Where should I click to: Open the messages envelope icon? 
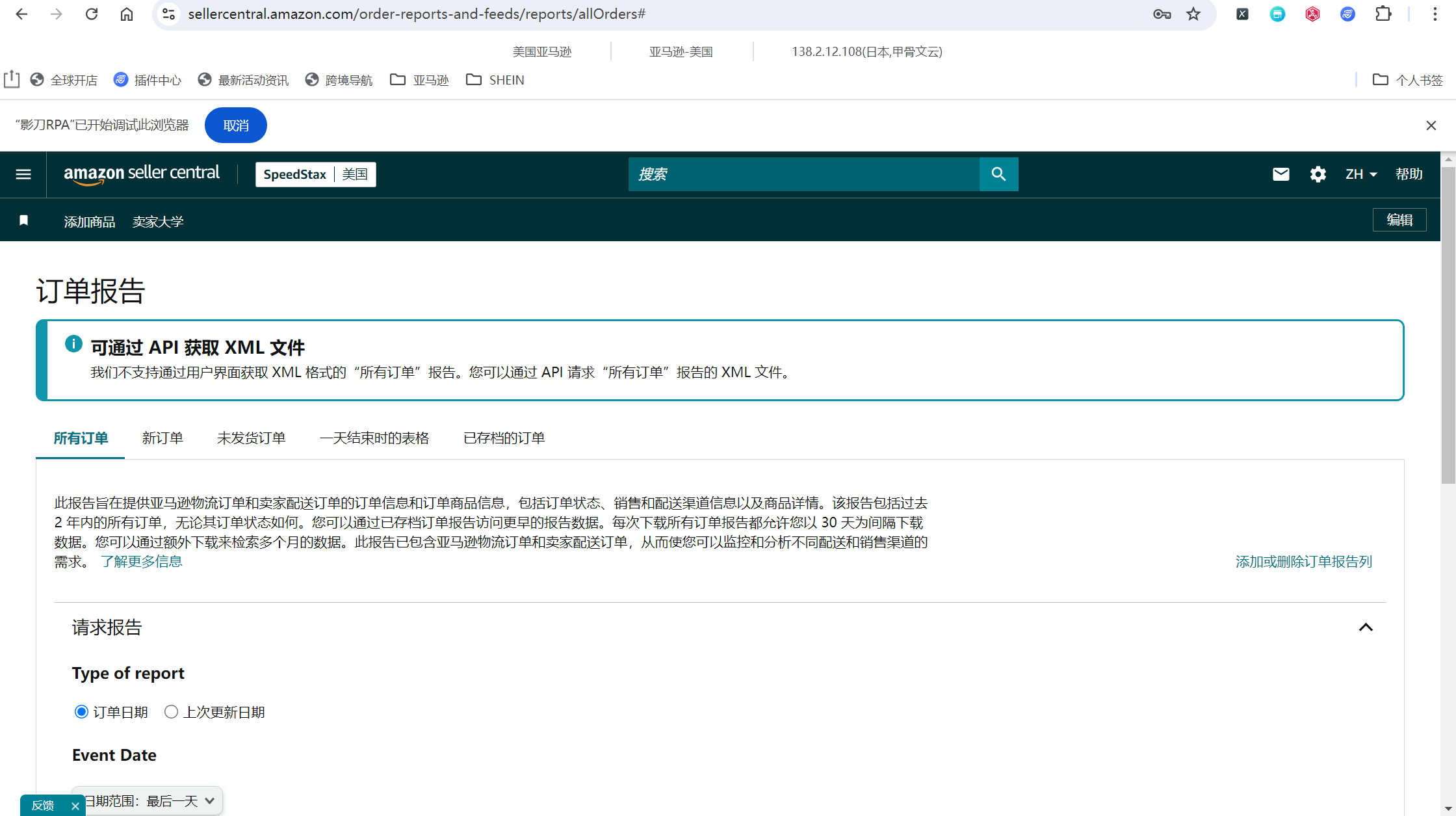click(1280, 174)
